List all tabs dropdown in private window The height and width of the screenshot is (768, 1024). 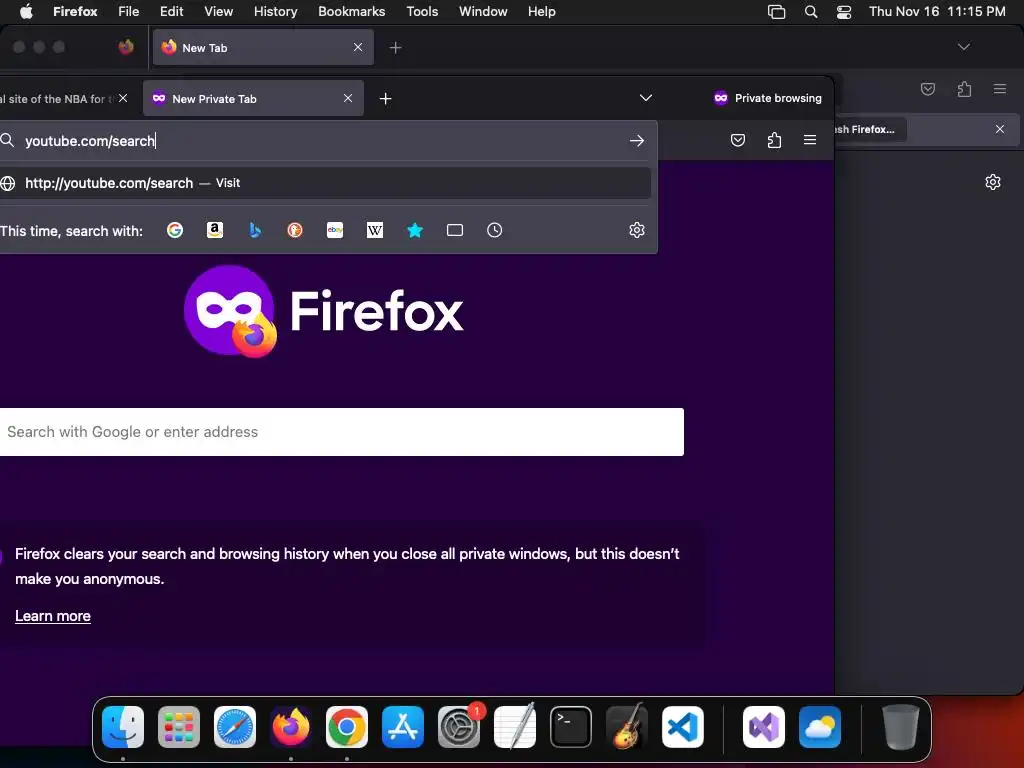[646, 98]
